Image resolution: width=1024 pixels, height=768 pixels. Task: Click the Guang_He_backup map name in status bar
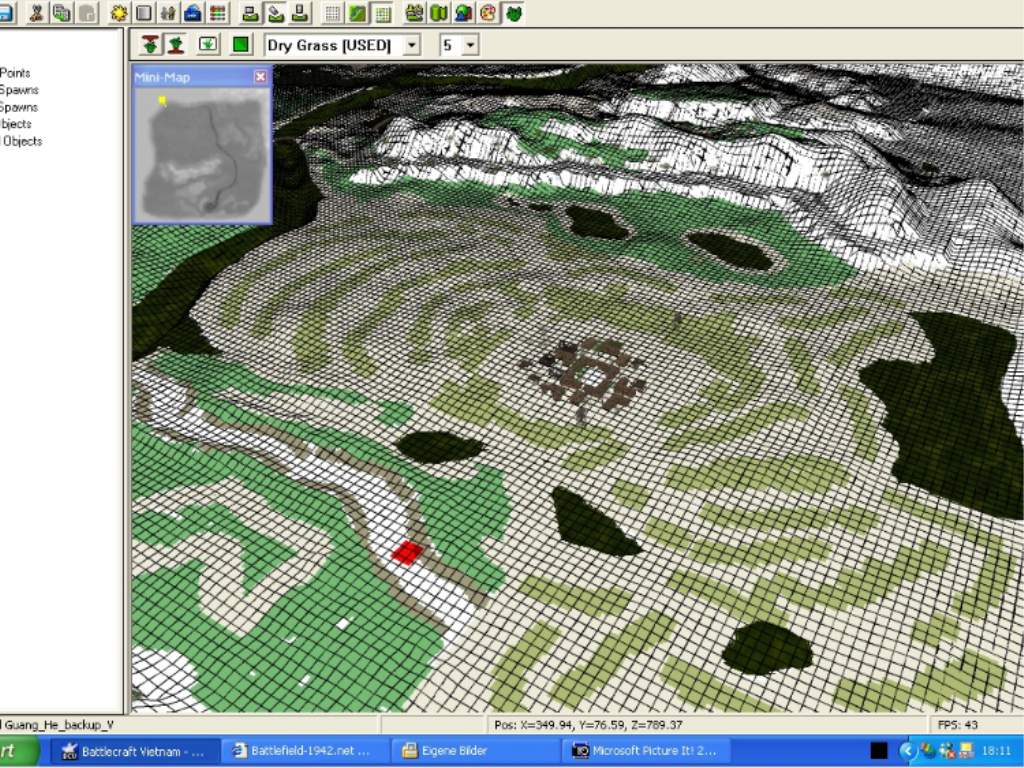pyautogui.click(x=59, y=725)
